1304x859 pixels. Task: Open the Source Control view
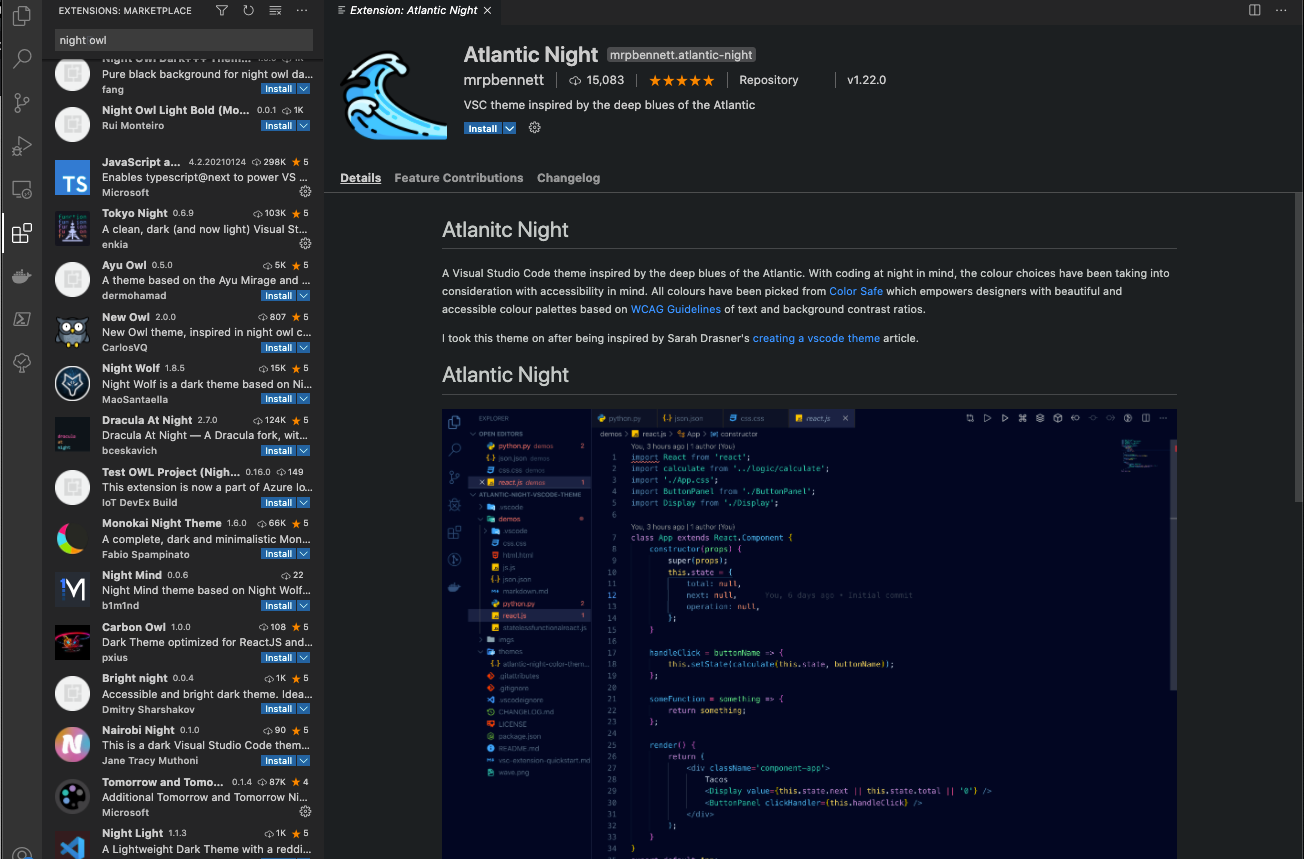click(x=21, y=103)
